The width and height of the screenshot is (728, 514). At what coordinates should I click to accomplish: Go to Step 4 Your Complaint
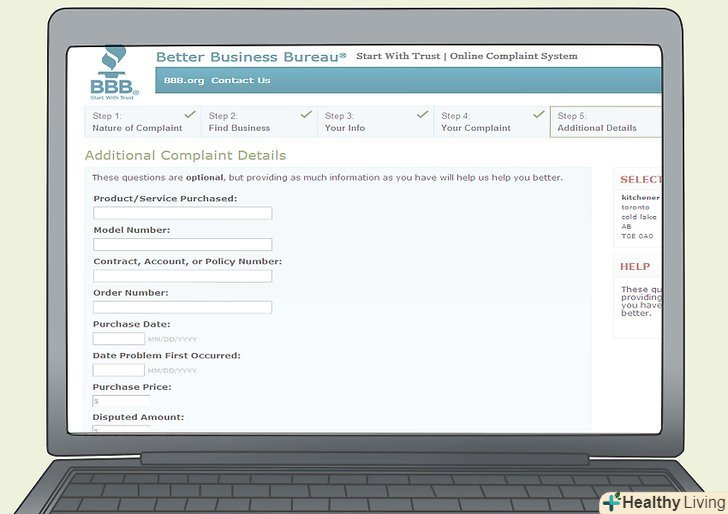pyautogui.click(x=491, y=122)
